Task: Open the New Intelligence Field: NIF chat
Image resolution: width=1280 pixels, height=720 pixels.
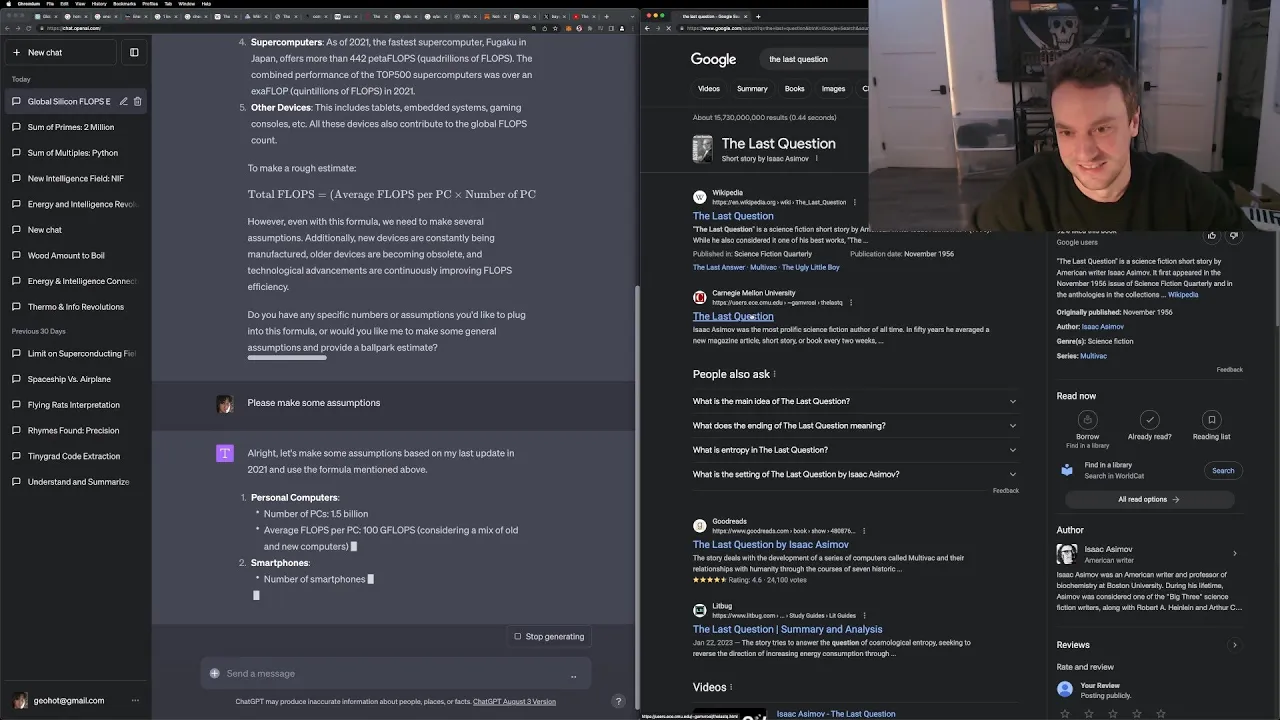Action: coord(75,178)
